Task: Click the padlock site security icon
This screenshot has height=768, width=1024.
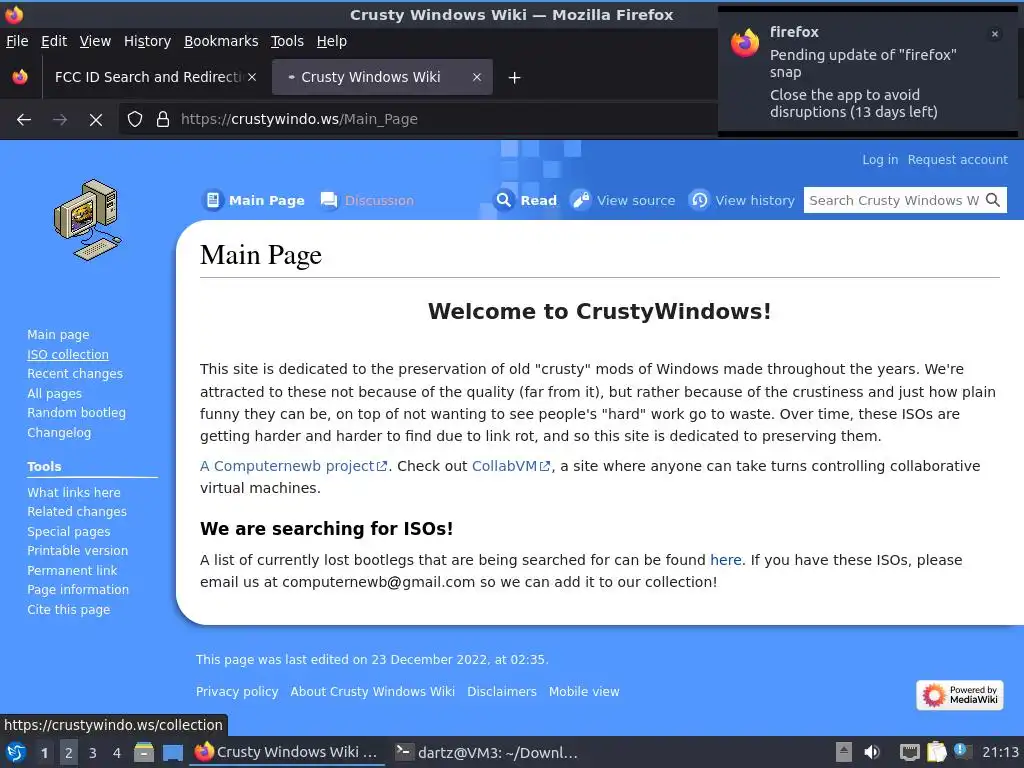Action: [x=163, y=119]
